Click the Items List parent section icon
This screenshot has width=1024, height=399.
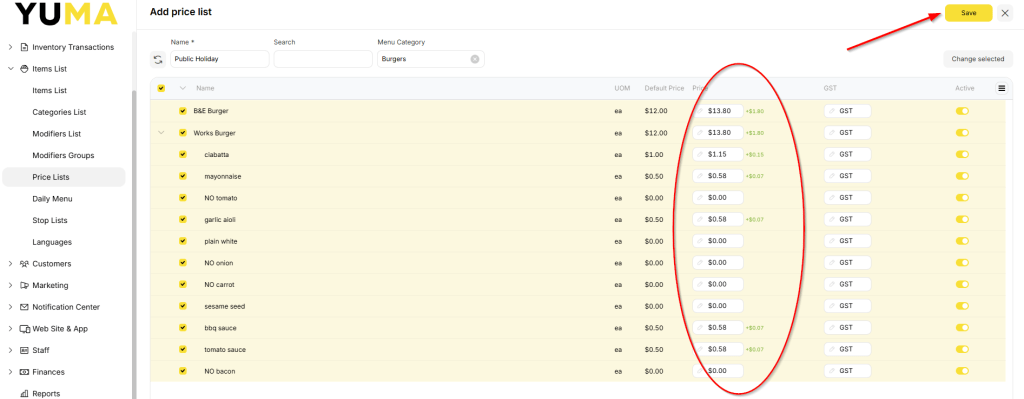25,69
